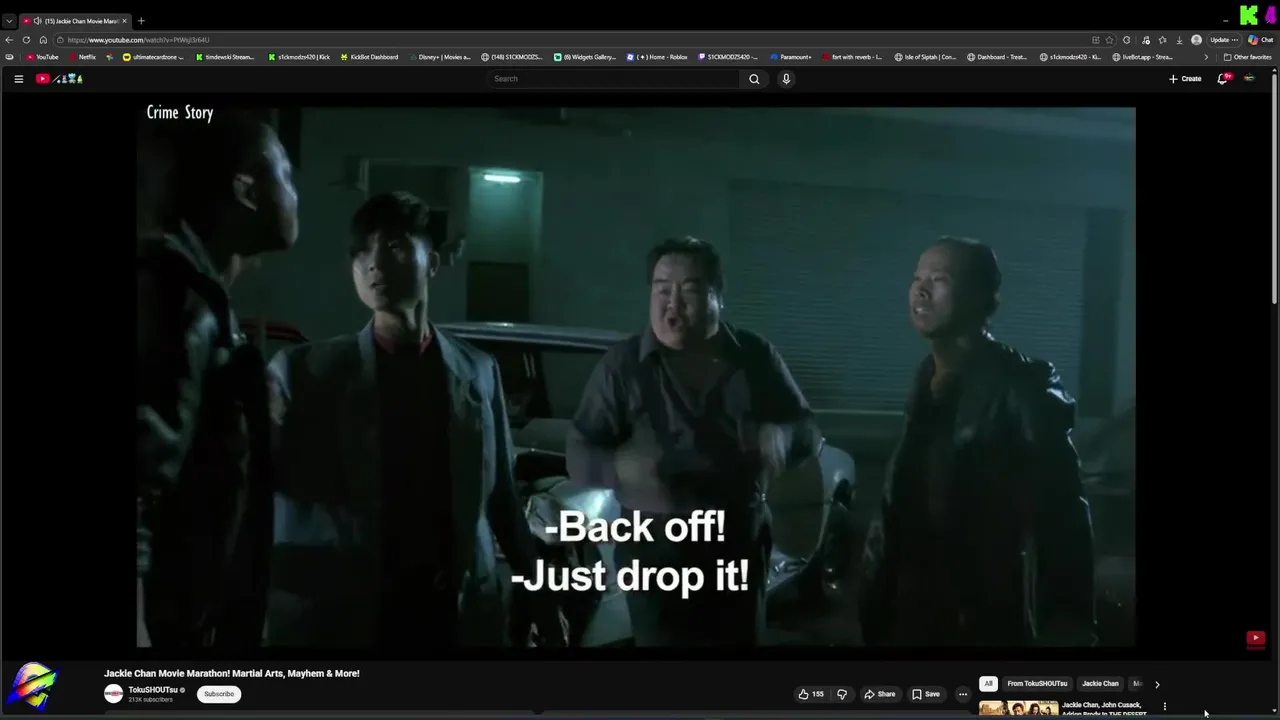Open a new browser tab
The width and height of the screenshot is (1280, 720).
(x=141, y=21)
